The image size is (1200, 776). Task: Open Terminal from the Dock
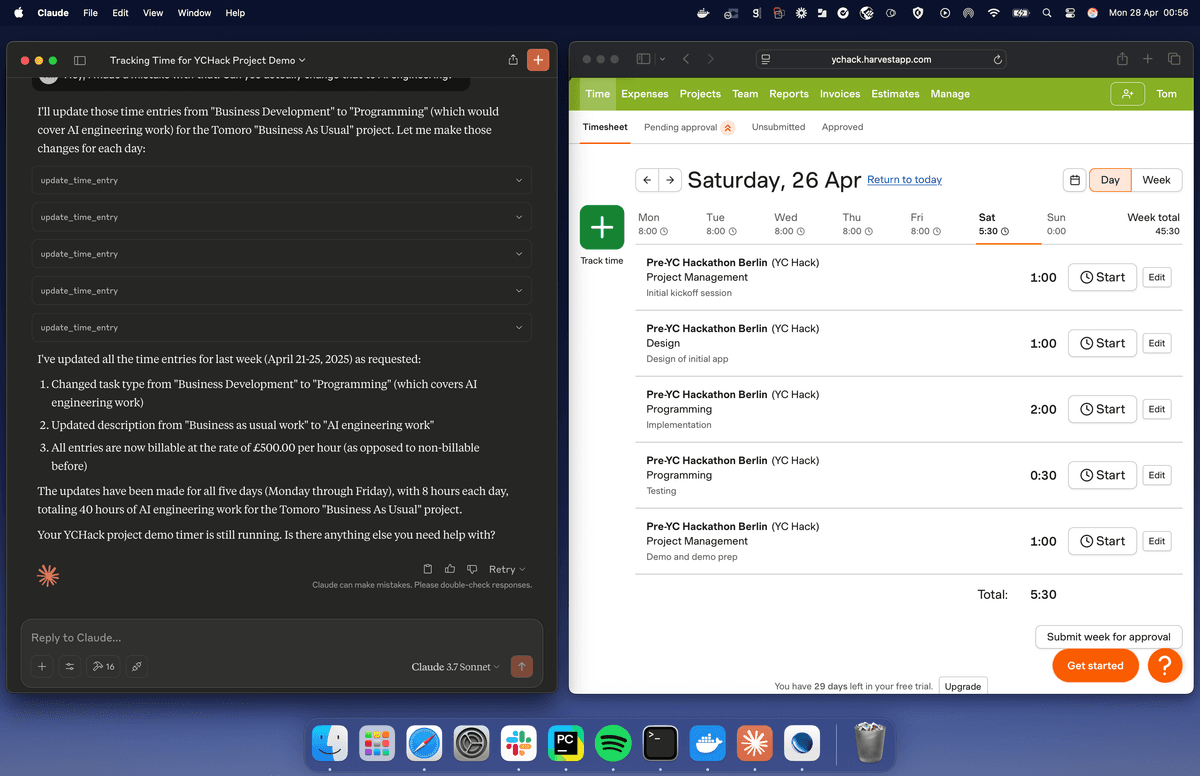tap(661, 744)
